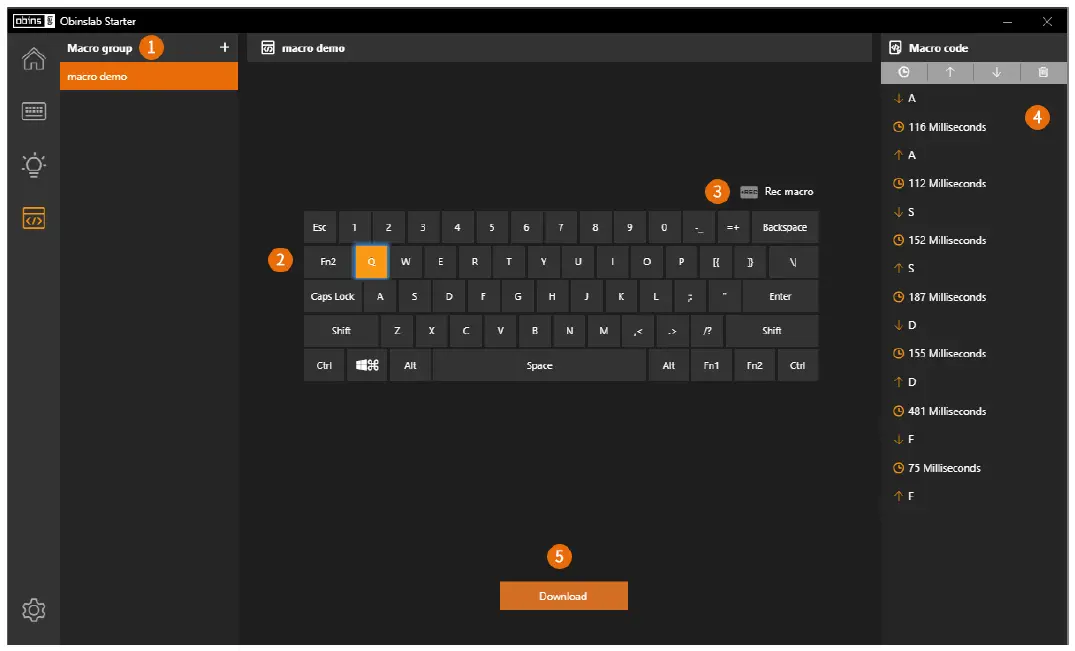Select the Space bar key
This screenshot has width=1075, height=651.
click(x=540, y=365)
